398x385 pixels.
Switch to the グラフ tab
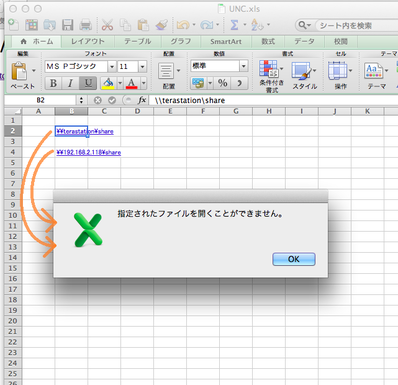[181, 41]
